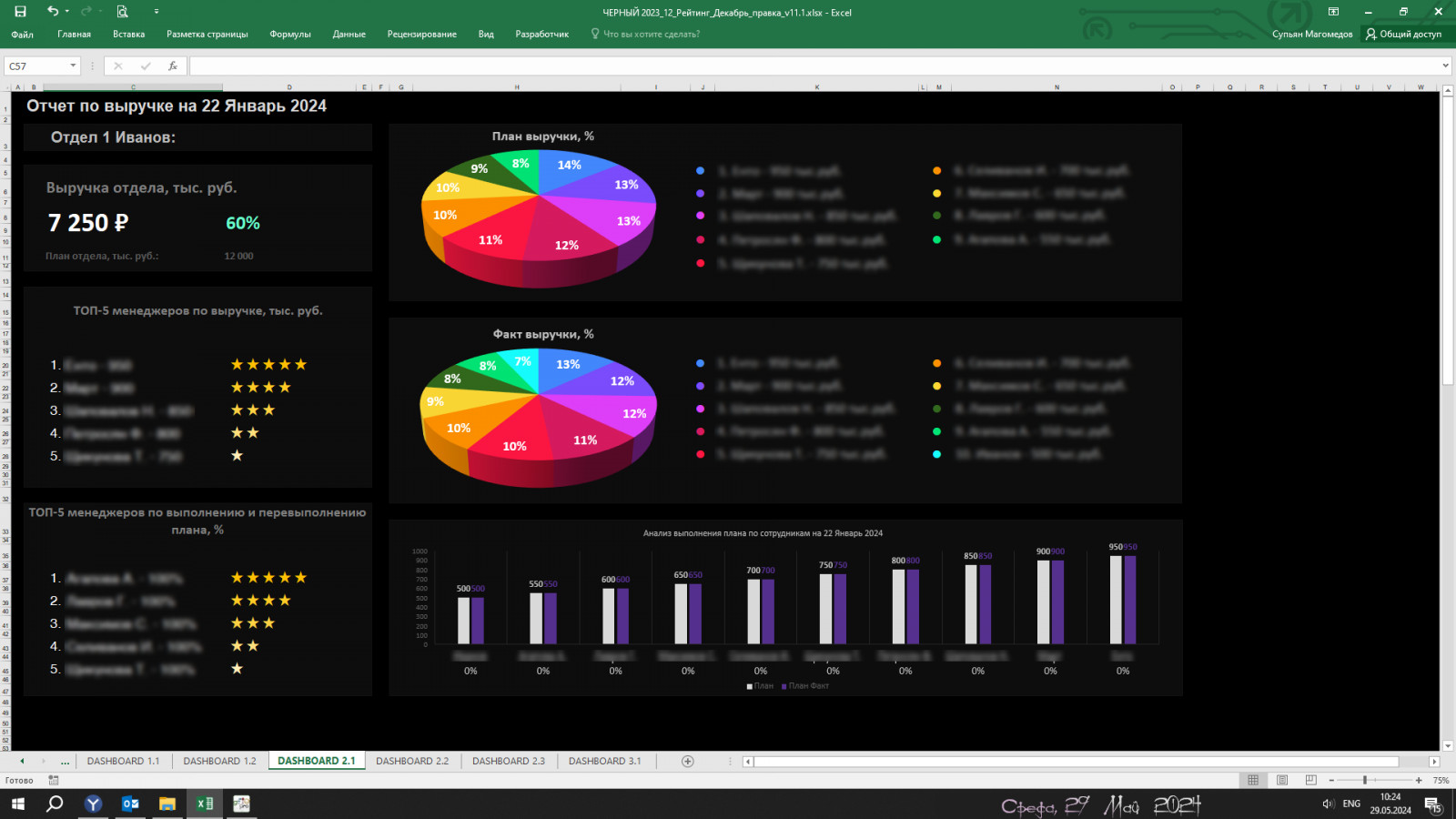Click the Cancel entry X icon
The width and height of the screenshot is (1456, 819).
point(118,66)
